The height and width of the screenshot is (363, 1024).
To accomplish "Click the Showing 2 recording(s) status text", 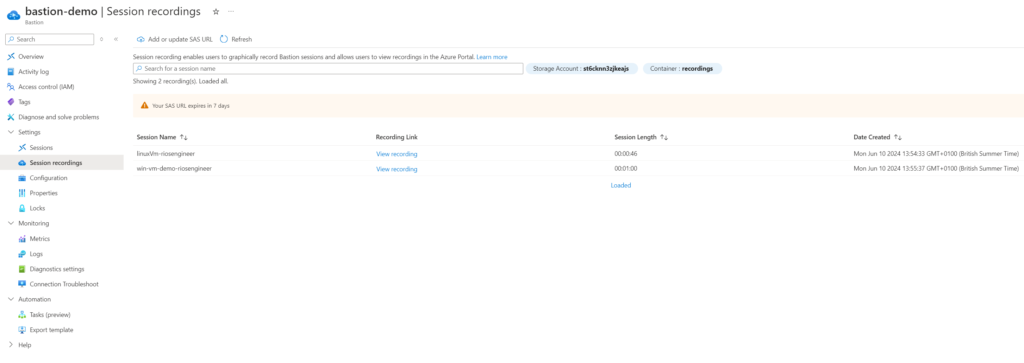I will pyautogui.click(x=180, y=82).
